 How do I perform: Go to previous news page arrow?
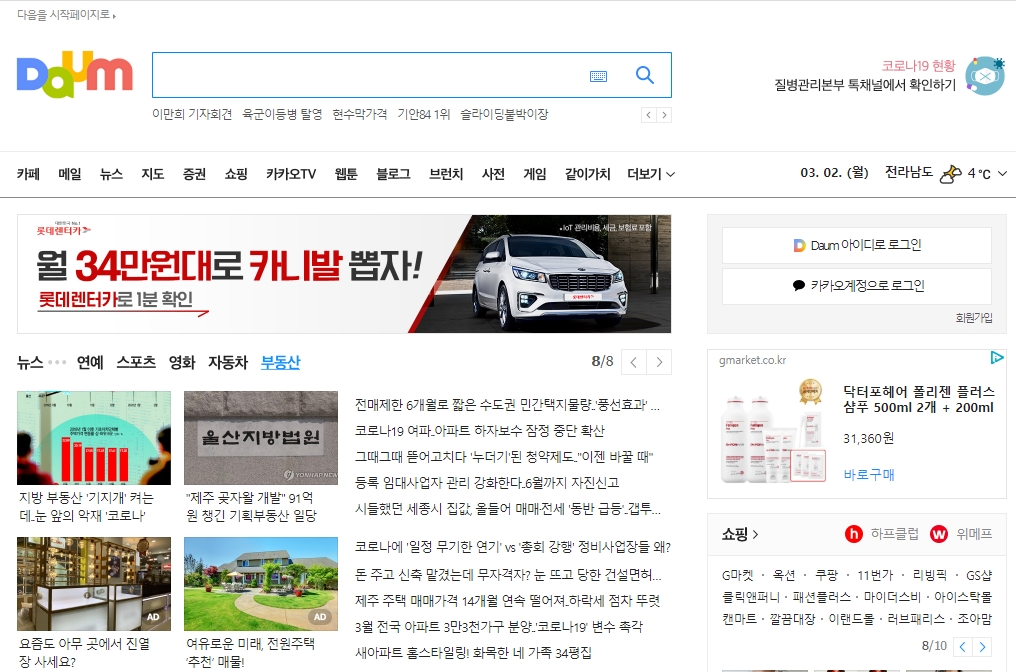(634, 362)
